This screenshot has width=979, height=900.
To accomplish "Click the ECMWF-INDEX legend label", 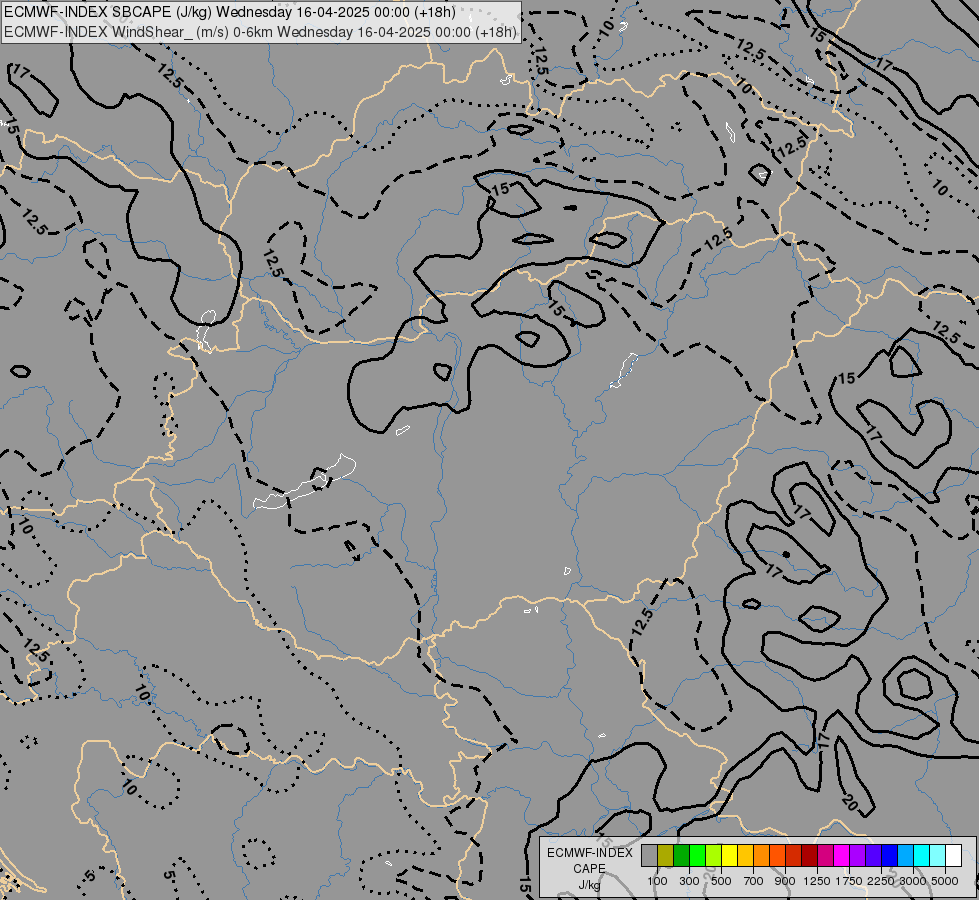I will click(590, 853).
